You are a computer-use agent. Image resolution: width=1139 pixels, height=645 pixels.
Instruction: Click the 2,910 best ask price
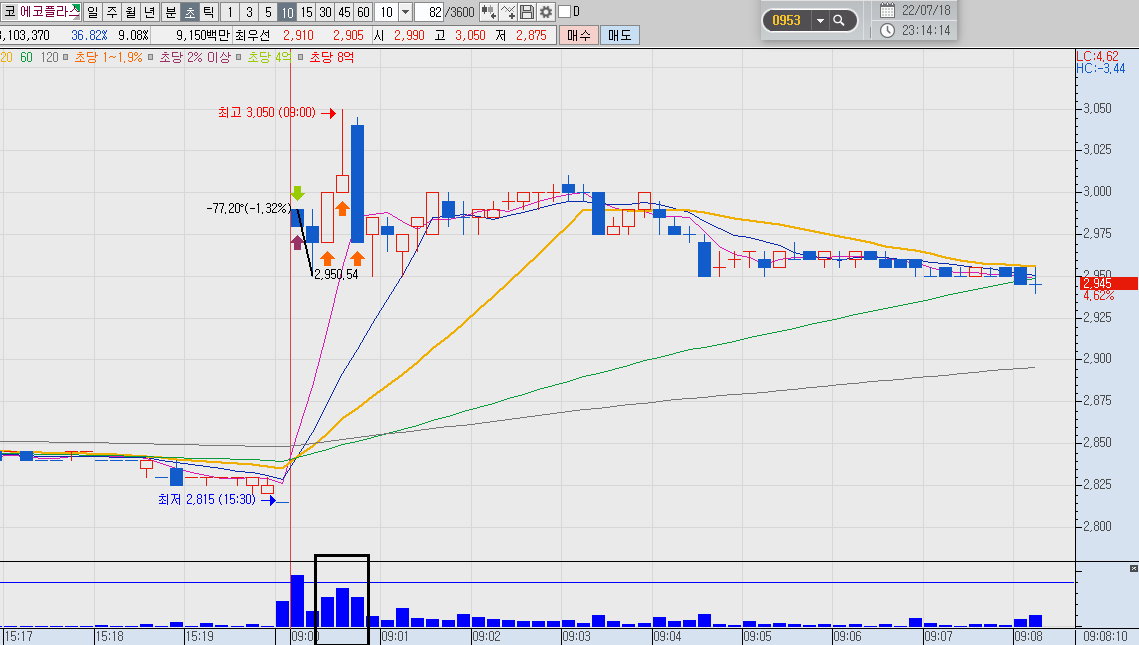(x=299, y=35)
